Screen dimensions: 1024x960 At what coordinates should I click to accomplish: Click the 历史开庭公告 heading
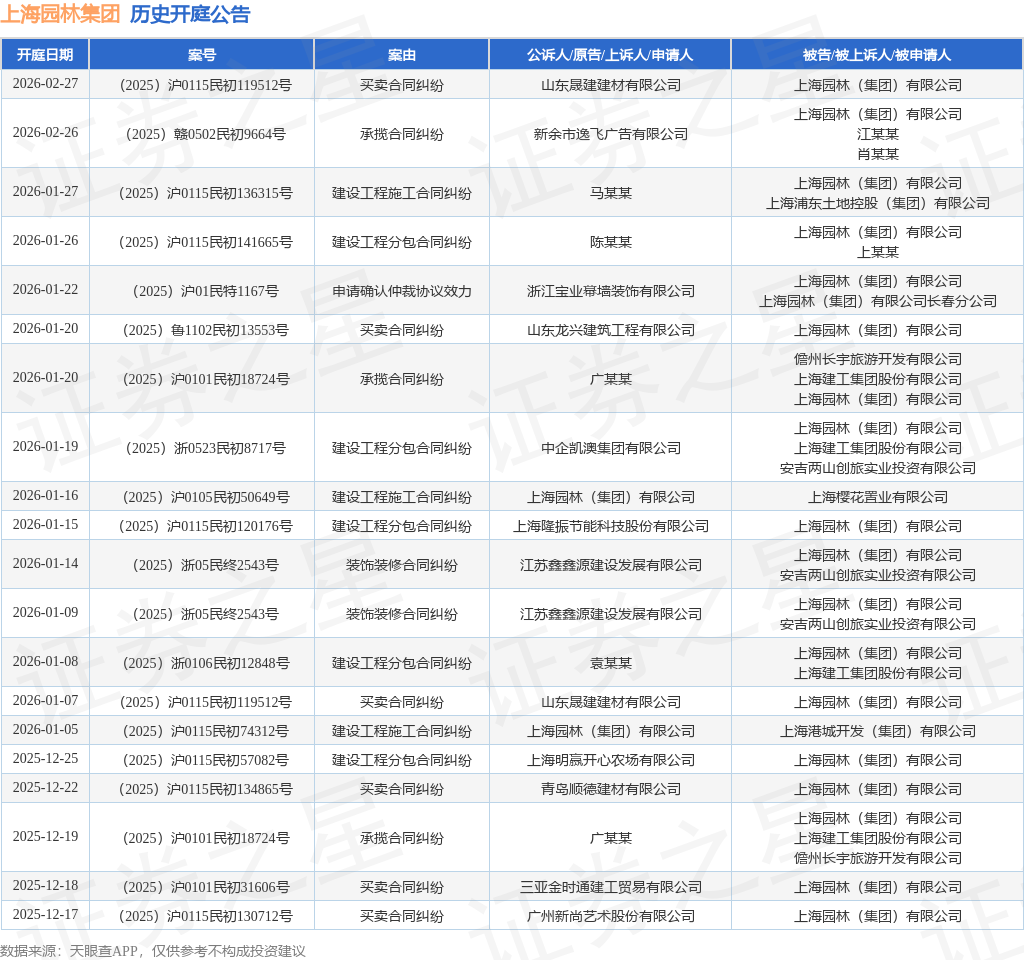[190, 14]
